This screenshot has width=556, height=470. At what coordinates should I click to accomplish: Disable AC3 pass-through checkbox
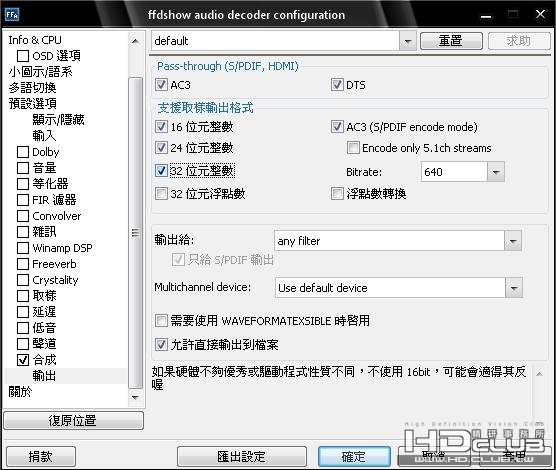[x=161, y=85]
